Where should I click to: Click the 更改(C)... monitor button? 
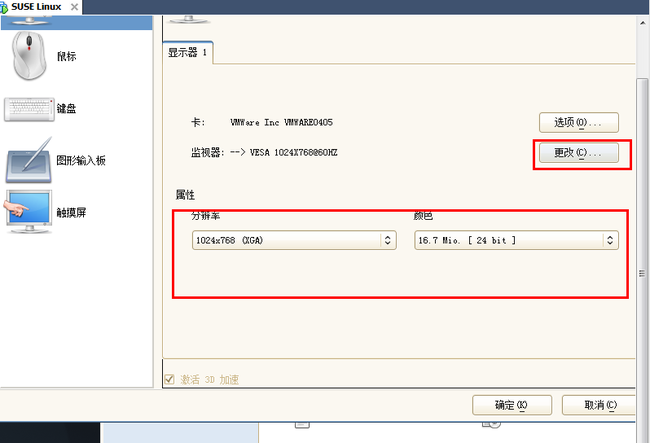click(579, 153)
